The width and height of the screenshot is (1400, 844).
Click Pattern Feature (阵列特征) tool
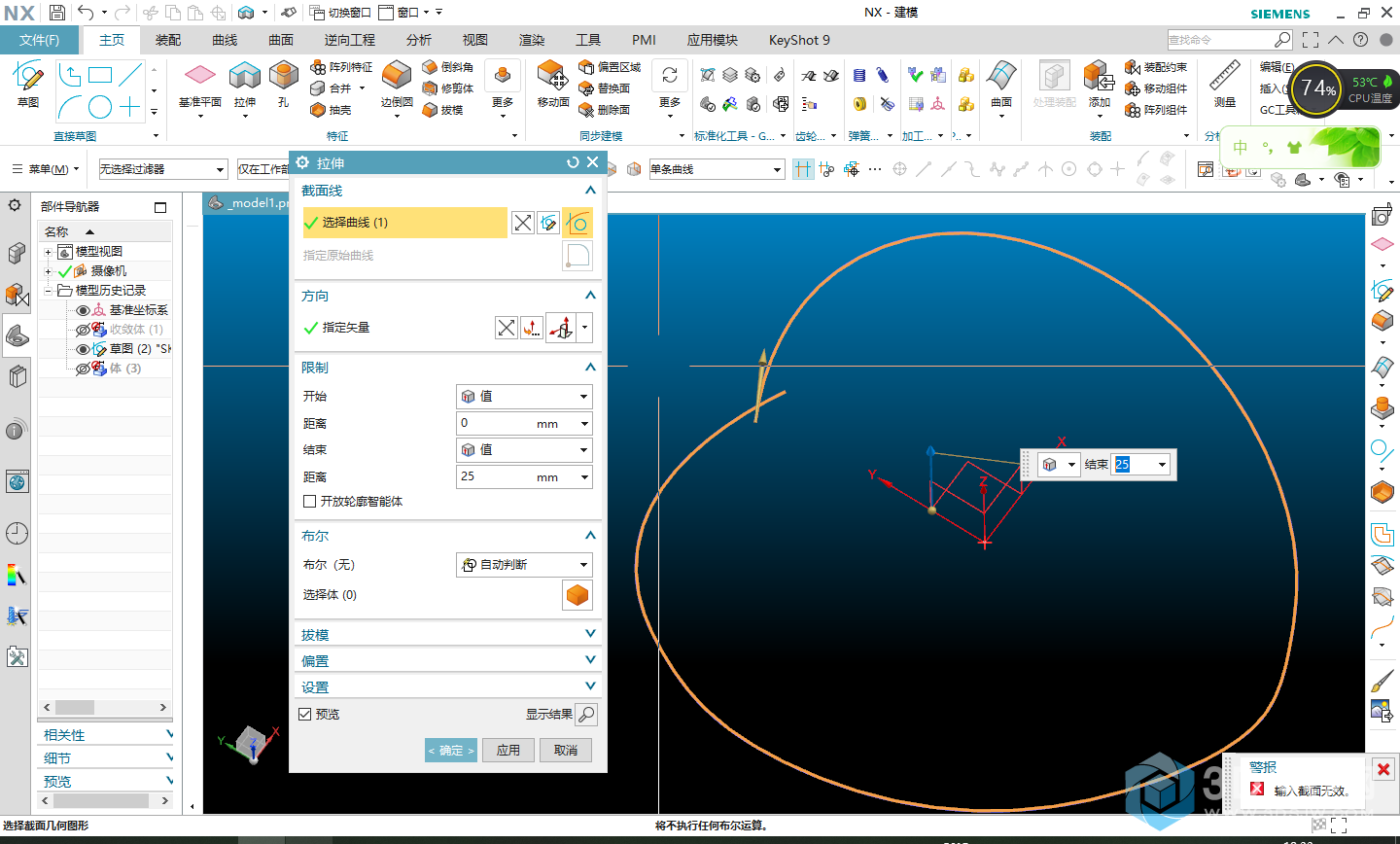point(341,67)
